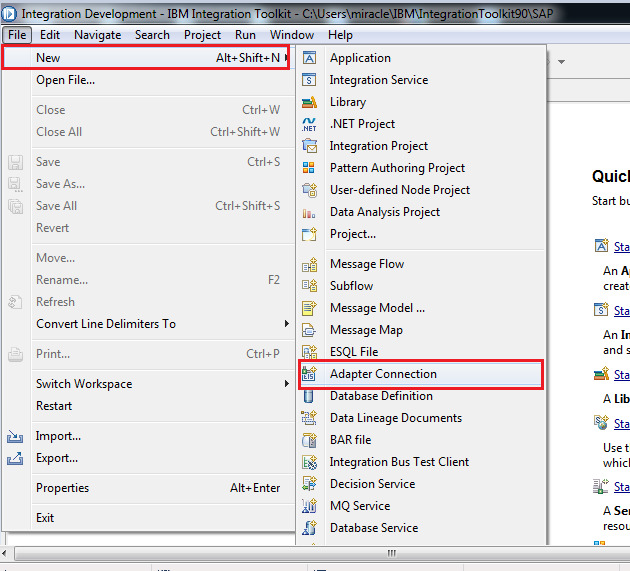Click the Data Lineage Documents icon

tap(309, 418)
